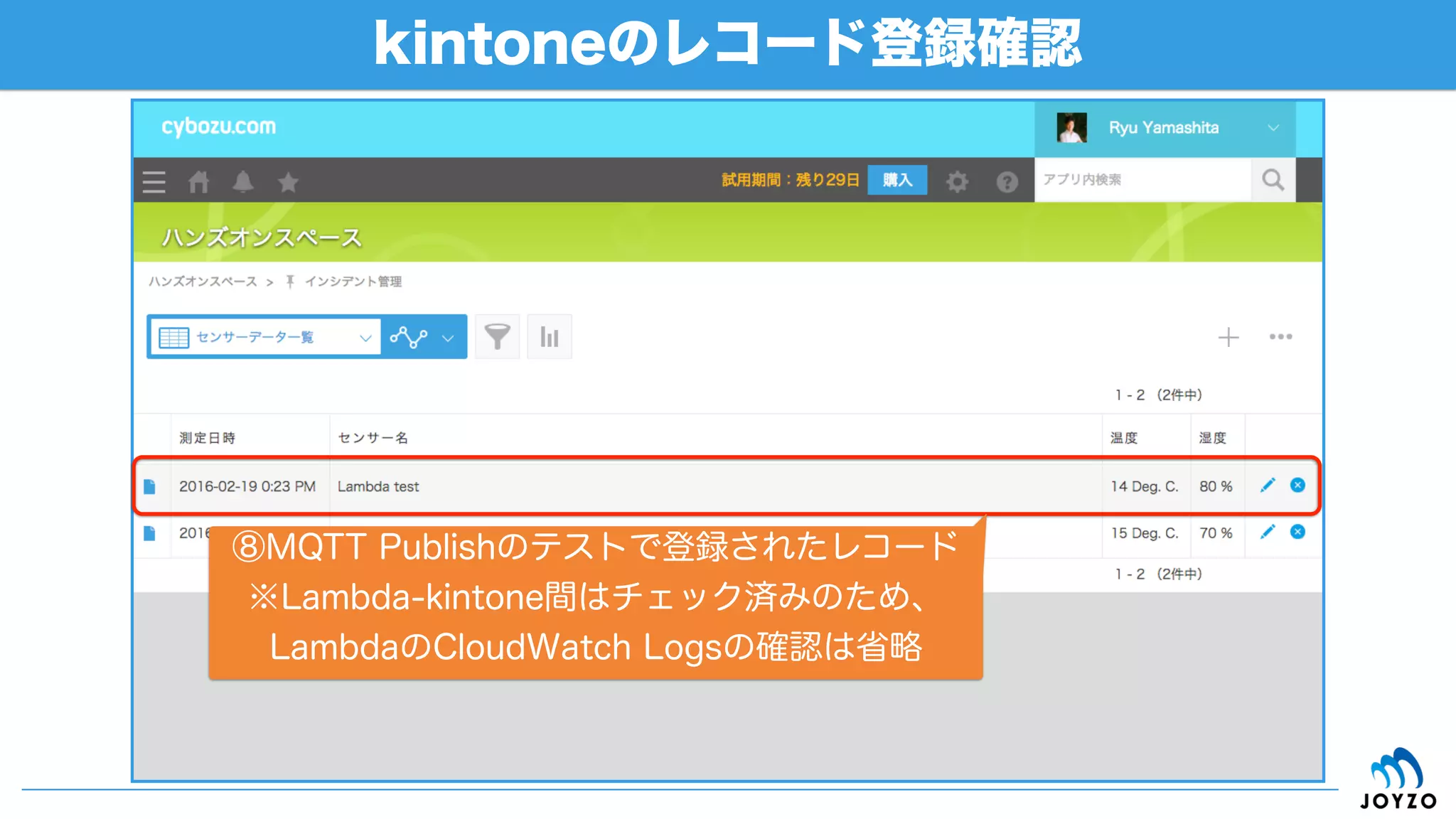Click the trial period 試用期間 notice
1456x819 pixels.
click(x=791, y=180)
